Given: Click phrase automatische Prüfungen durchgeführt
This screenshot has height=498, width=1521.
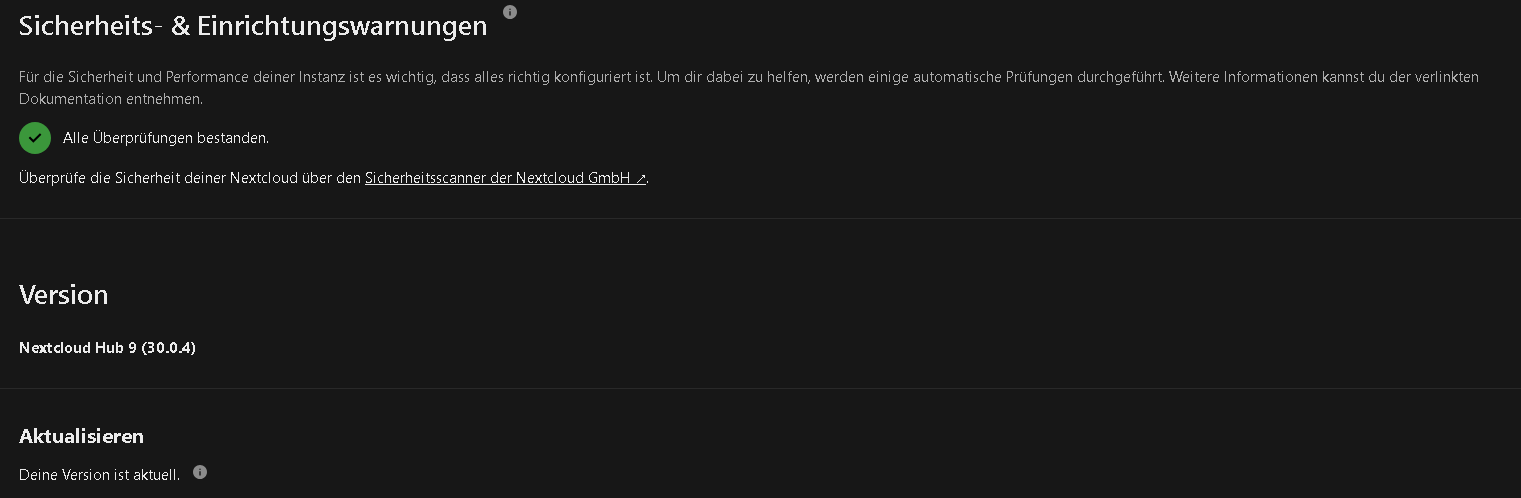Looking at the screenshot, I should coord(1039,77).
